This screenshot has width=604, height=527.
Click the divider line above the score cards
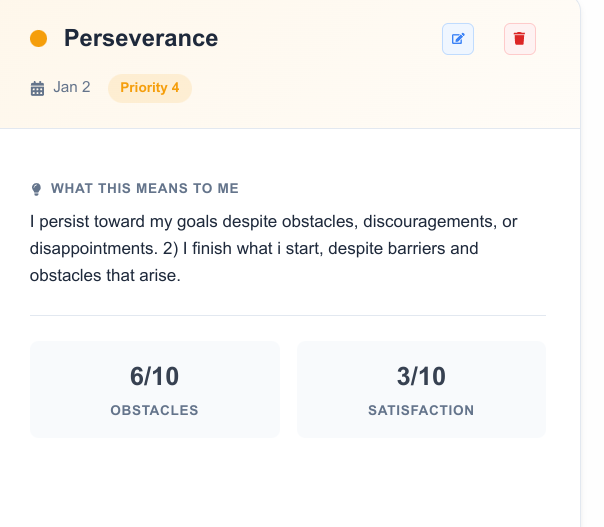pos(288,315)
